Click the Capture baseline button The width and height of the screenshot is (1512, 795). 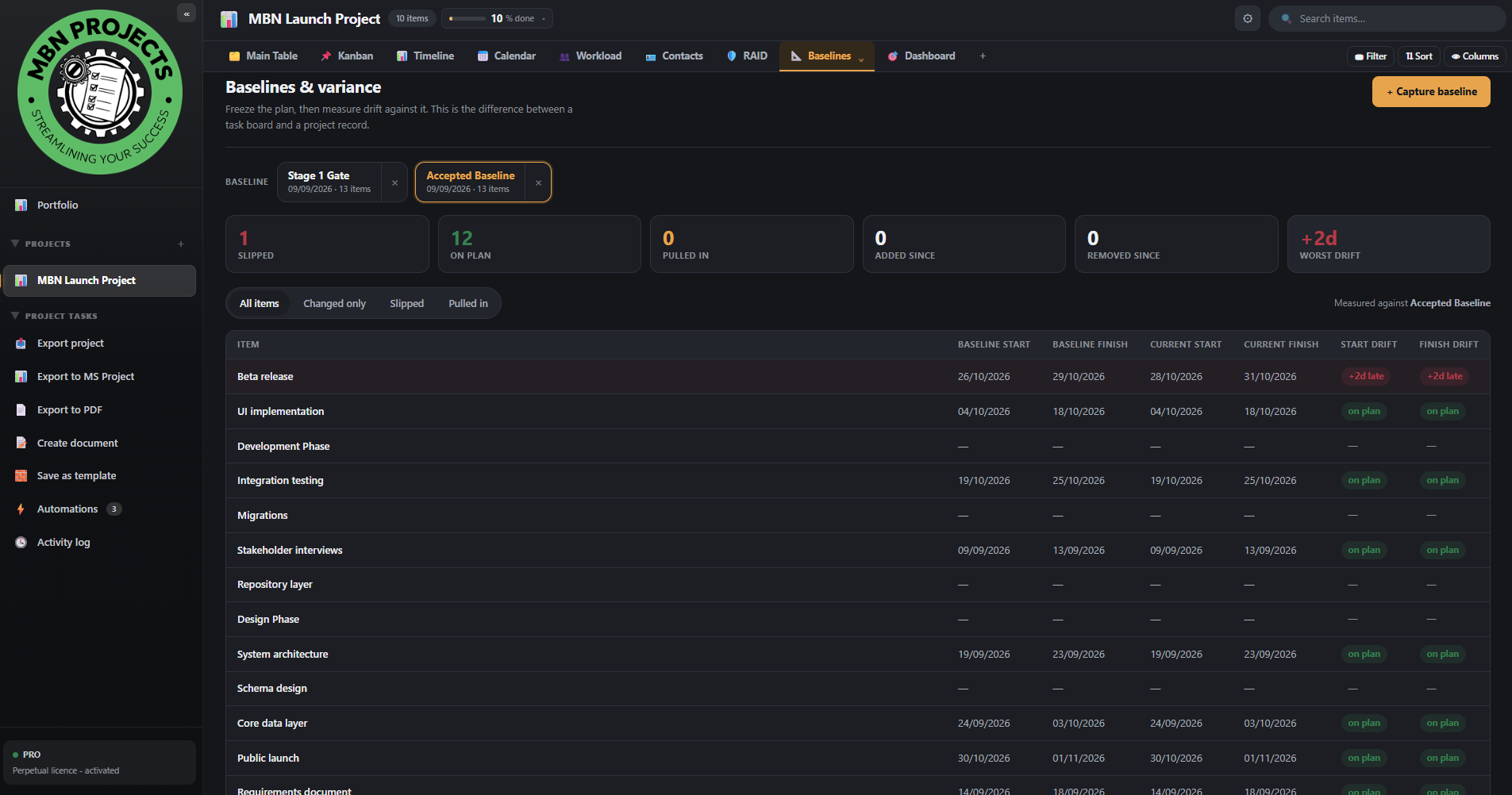tap(1431, 92)
